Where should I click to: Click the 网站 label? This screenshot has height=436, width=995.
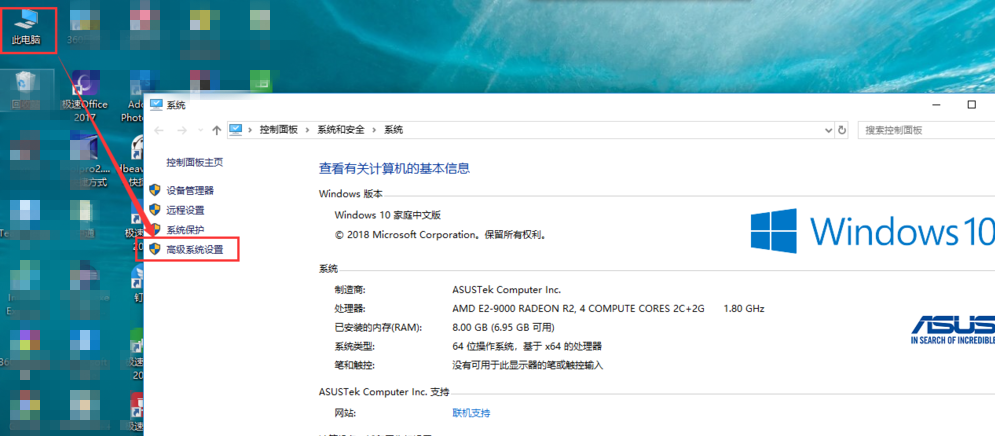point(345,413)
